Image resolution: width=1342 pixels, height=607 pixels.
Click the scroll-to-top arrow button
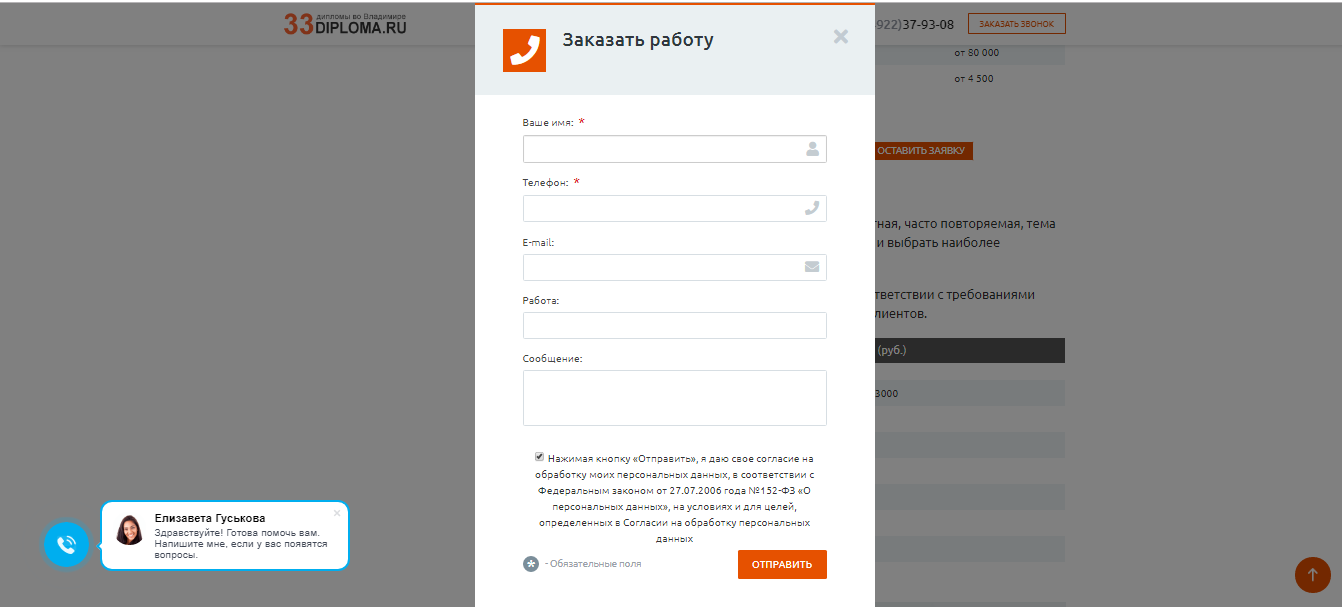1312,574
